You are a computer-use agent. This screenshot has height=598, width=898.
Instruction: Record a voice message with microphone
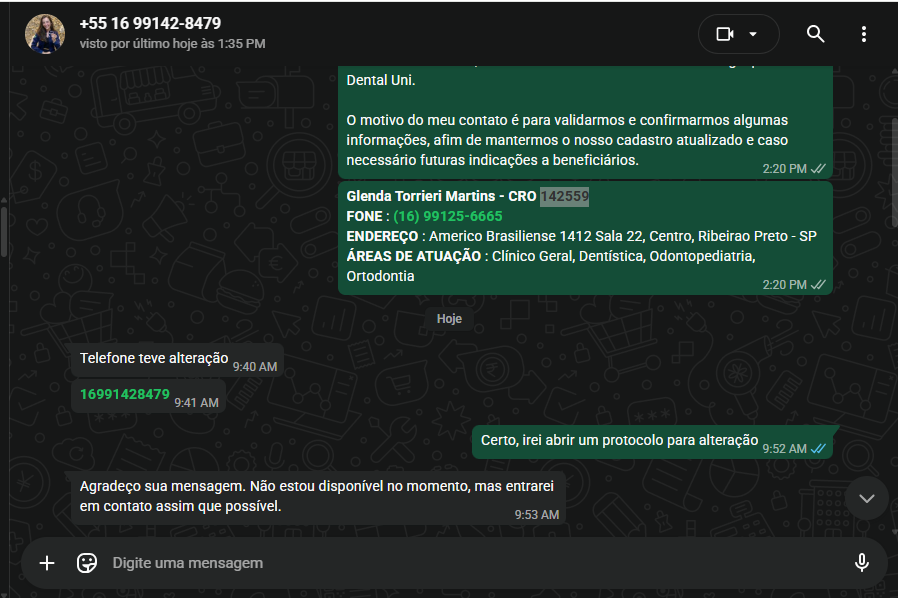pos(861,563)
